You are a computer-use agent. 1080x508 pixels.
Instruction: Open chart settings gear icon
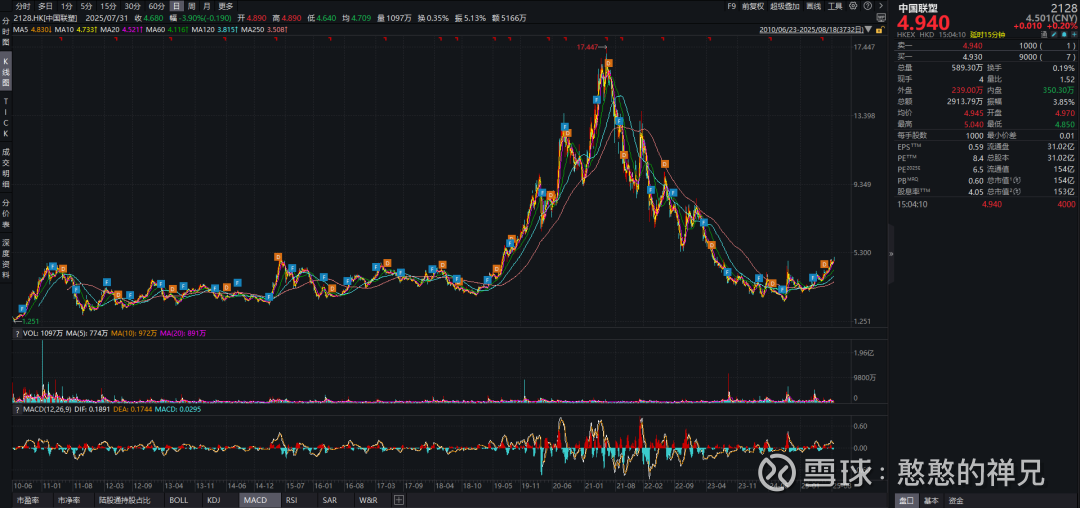coord(853,6)
